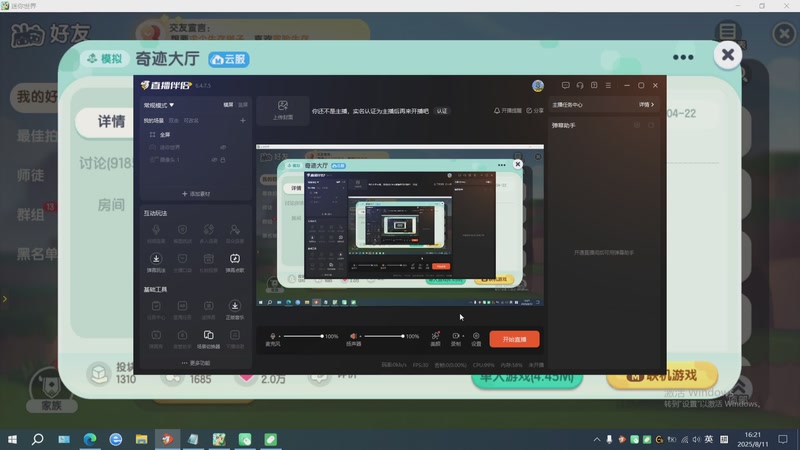Image resolution: width=800 pixels, height=450 pixels.
Task: Close the 好友 panel with the circle X
Action: tap(784, 34)
